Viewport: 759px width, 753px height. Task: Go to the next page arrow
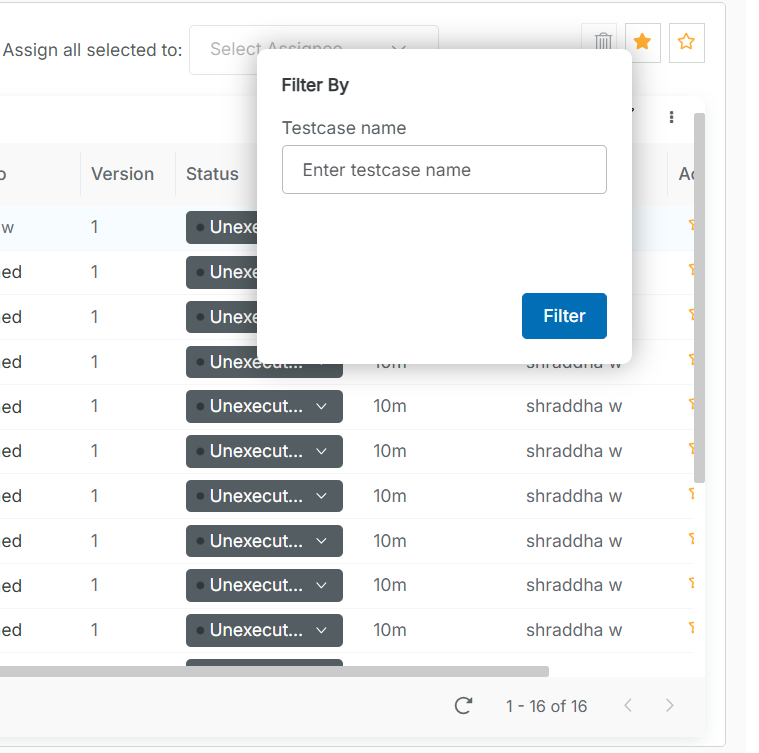click(670, 706)
